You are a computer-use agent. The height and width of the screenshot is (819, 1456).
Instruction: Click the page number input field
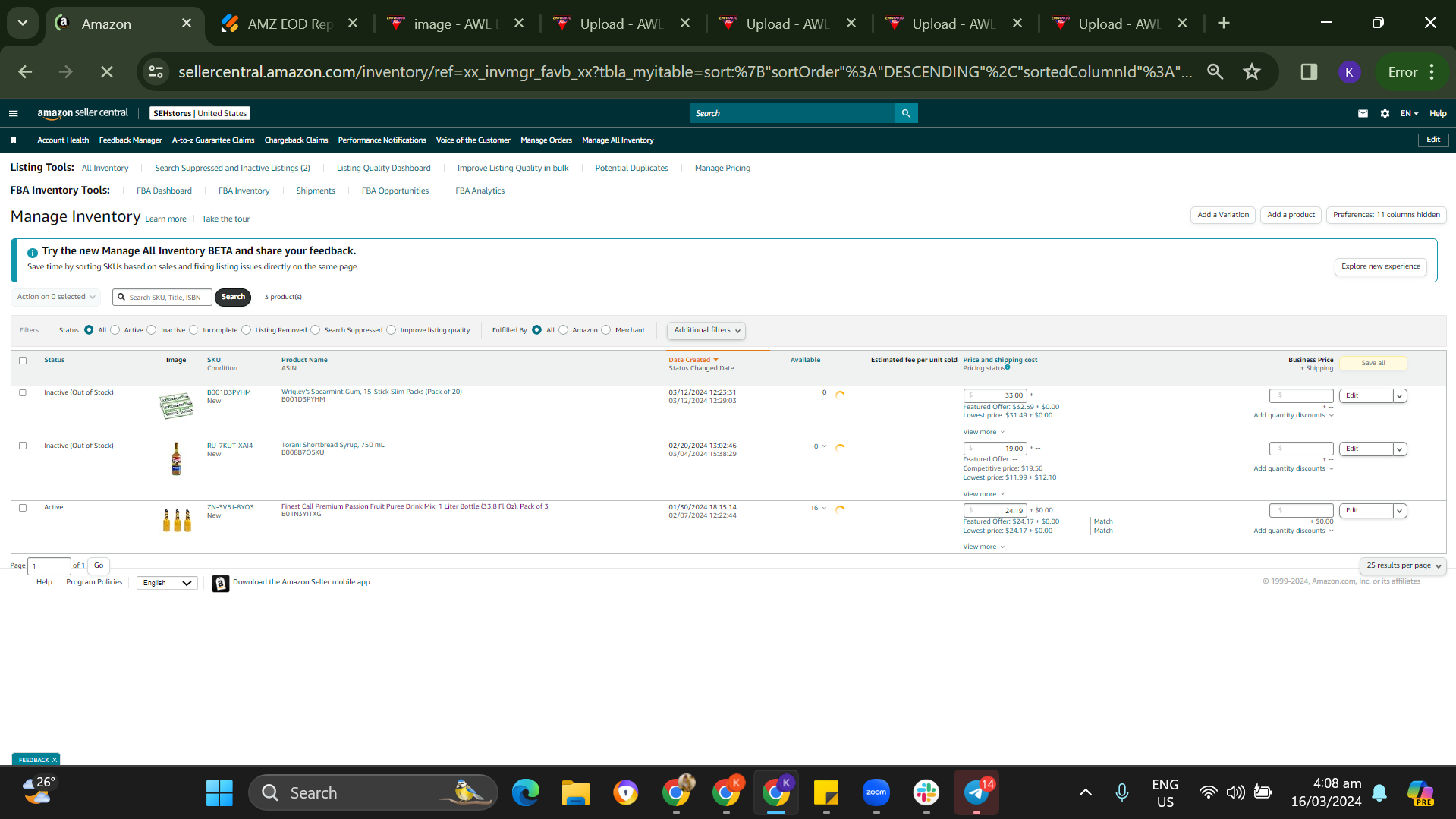(49, 566)
